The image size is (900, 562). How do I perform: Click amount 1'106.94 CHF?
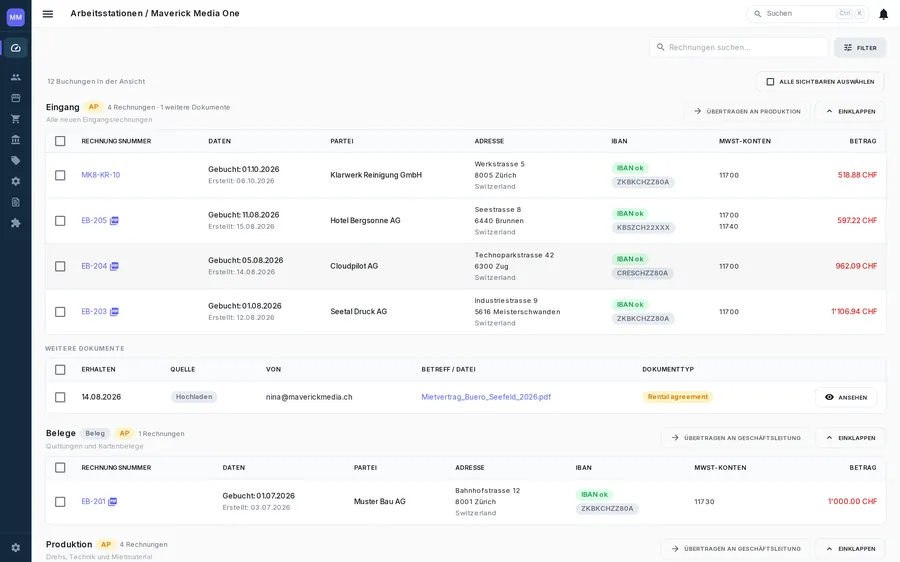coord(854,312)
